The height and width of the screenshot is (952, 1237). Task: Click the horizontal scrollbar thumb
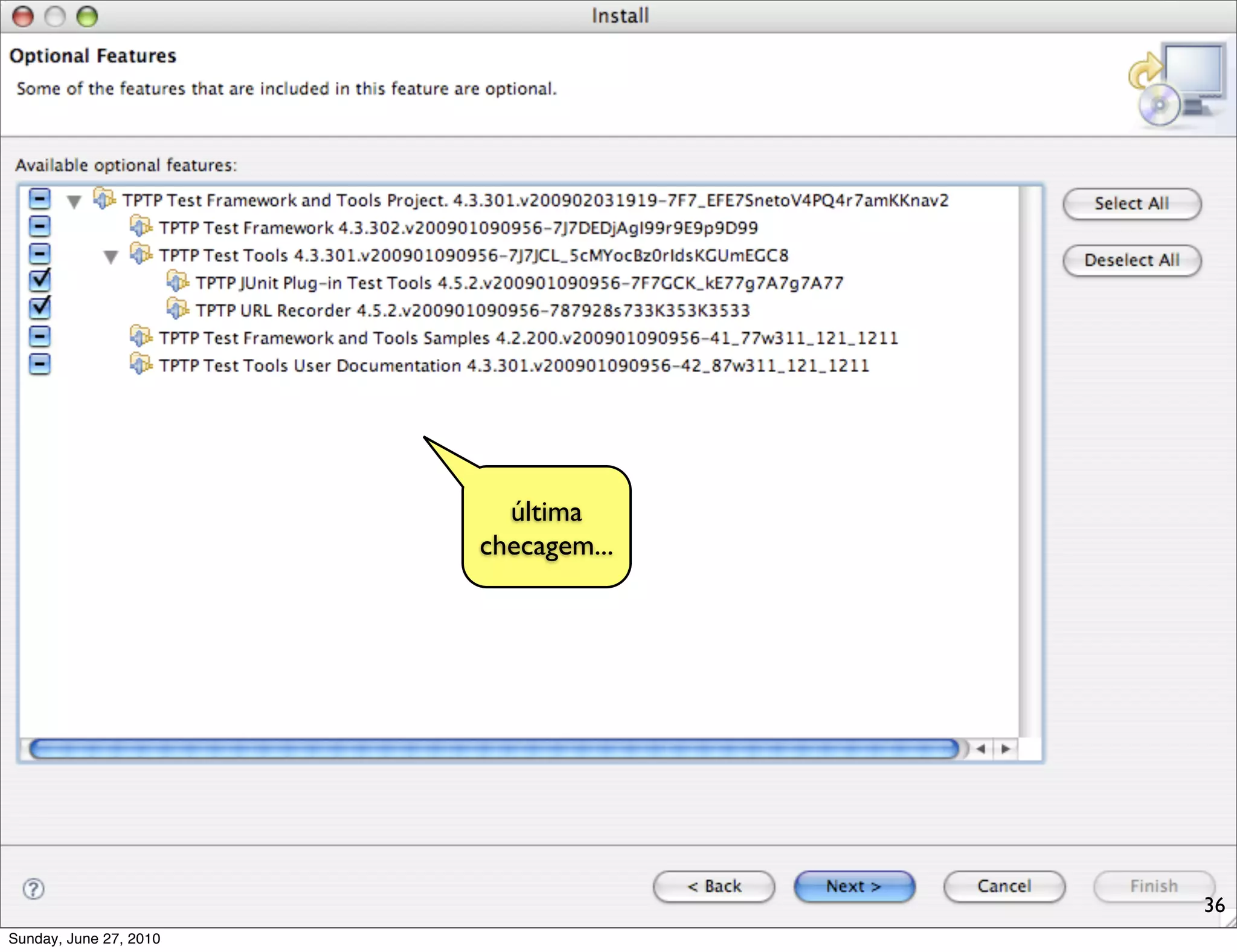click(493, 749)
